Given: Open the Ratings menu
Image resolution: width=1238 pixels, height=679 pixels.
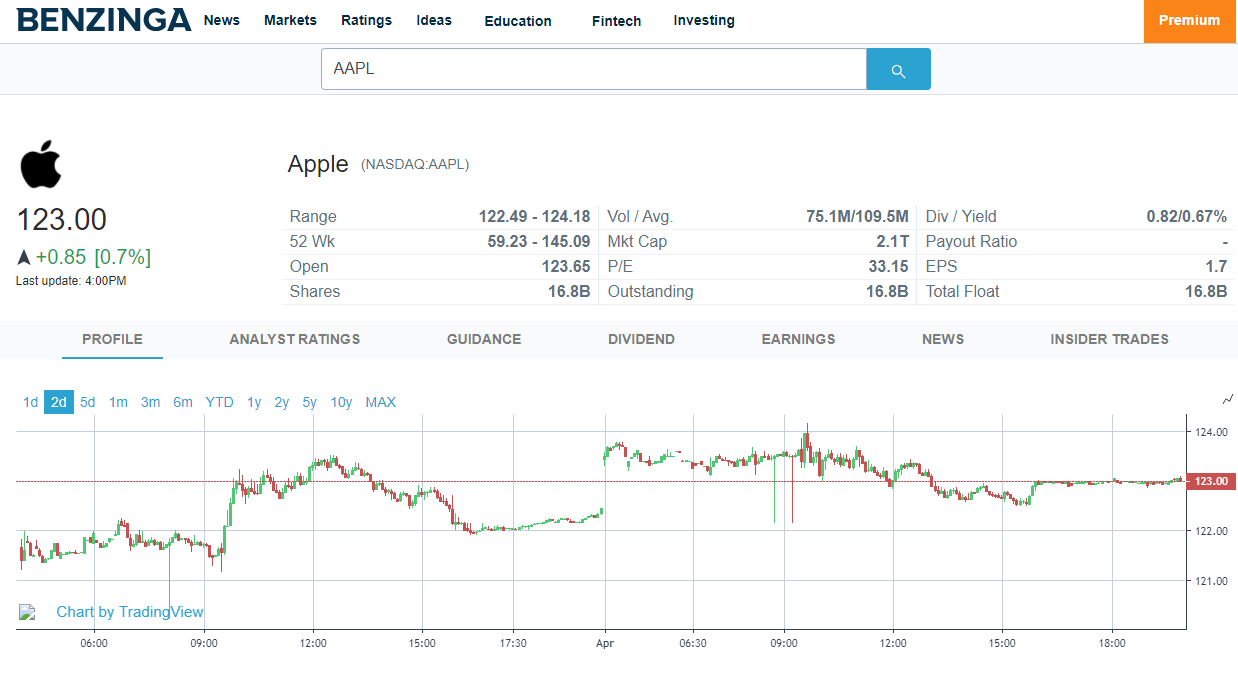Looking at the screenshot, I should tap(366, 20).
